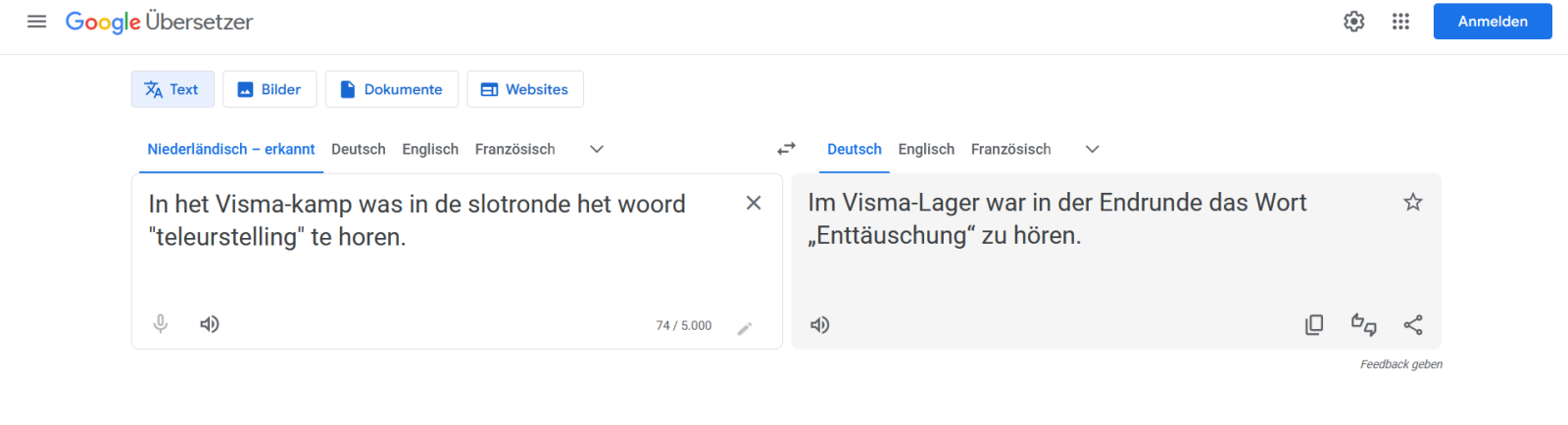Click the Anmelden button
1568x425 pixels.
click(x=1493, y=22)
